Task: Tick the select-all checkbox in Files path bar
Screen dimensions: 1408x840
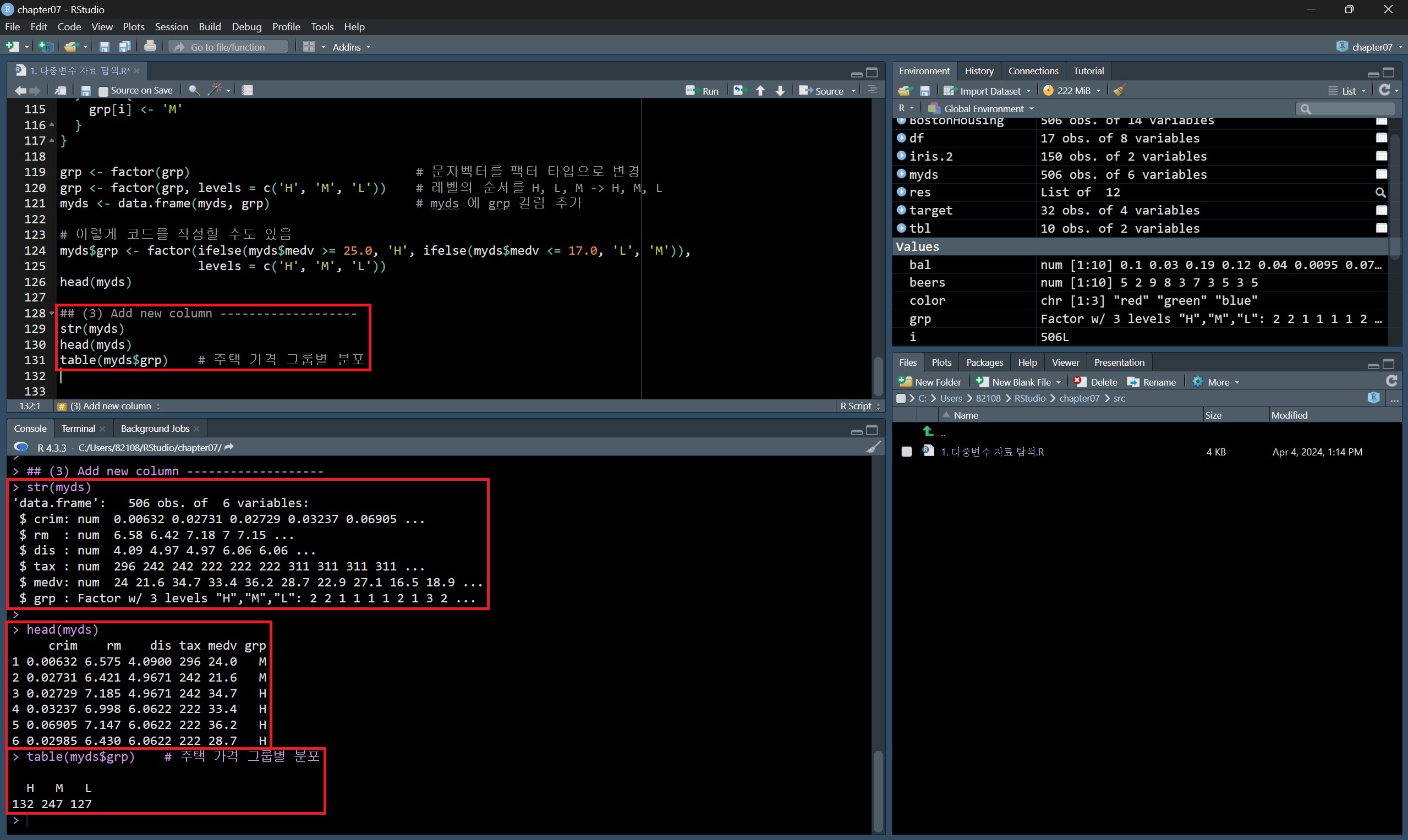Action: pos(901,398)
